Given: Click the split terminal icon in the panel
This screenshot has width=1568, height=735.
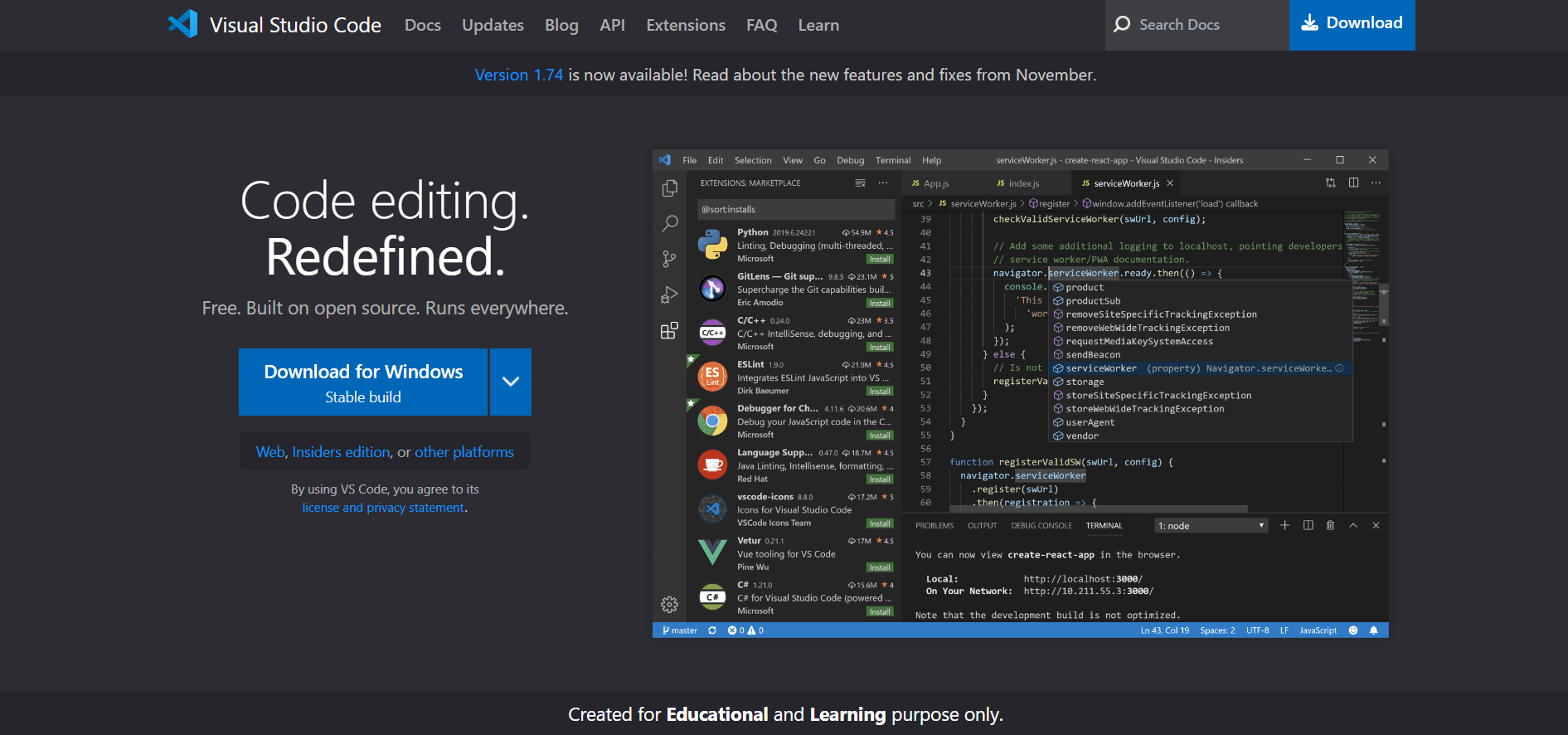Looking at the screenshot, I should point(1308,525).
